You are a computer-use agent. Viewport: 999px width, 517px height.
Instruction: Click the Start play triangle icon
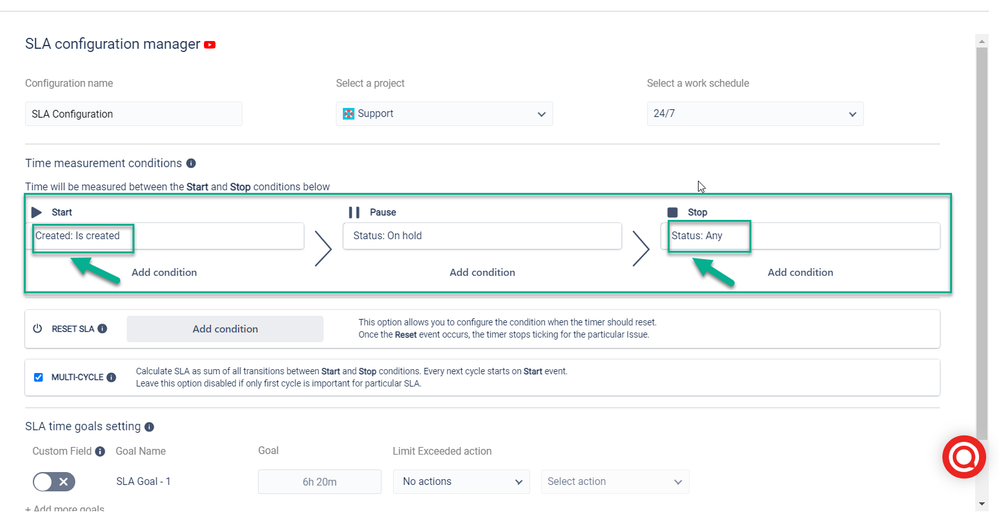[37, 212]
